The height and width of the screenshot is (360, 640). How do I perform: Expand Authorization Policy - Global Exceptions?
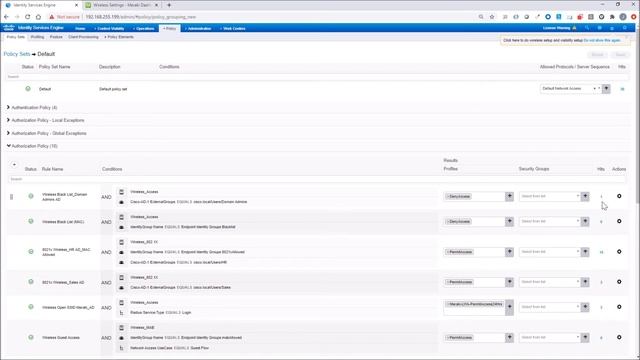click(8, 133)
